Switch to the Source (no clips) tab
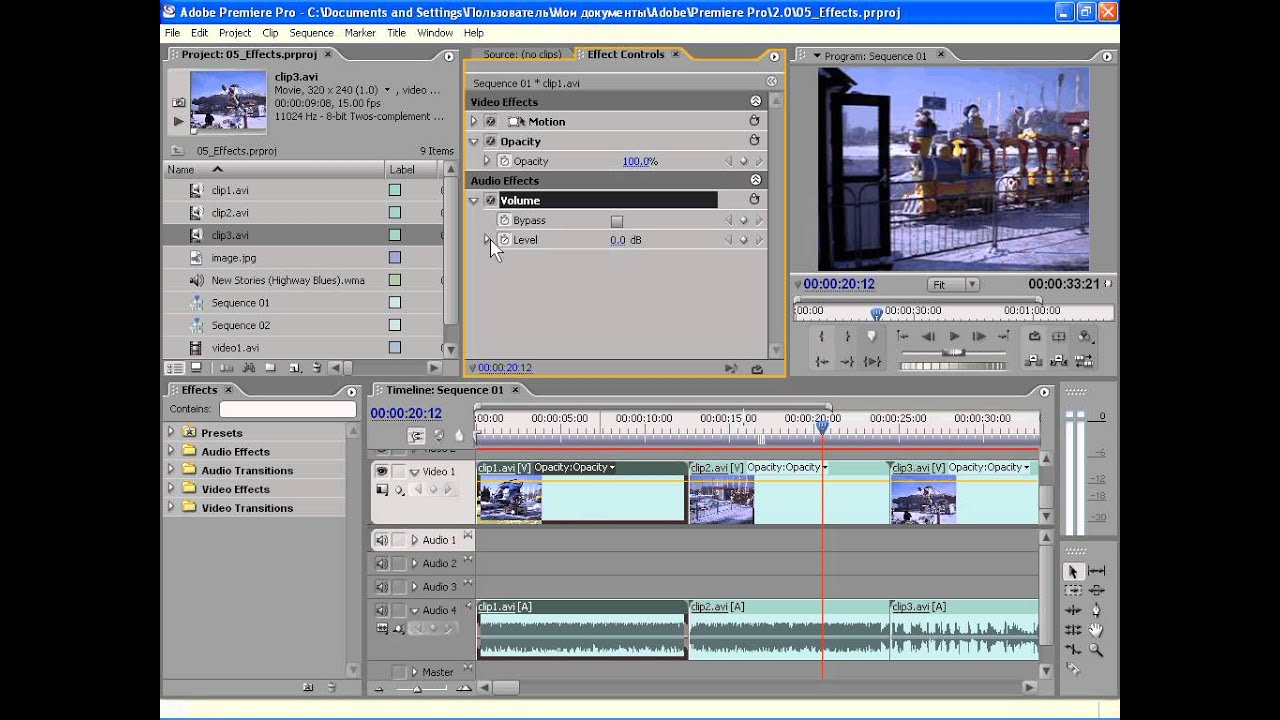The height and width of the screenshot is (720, 1280). (521, 55)
